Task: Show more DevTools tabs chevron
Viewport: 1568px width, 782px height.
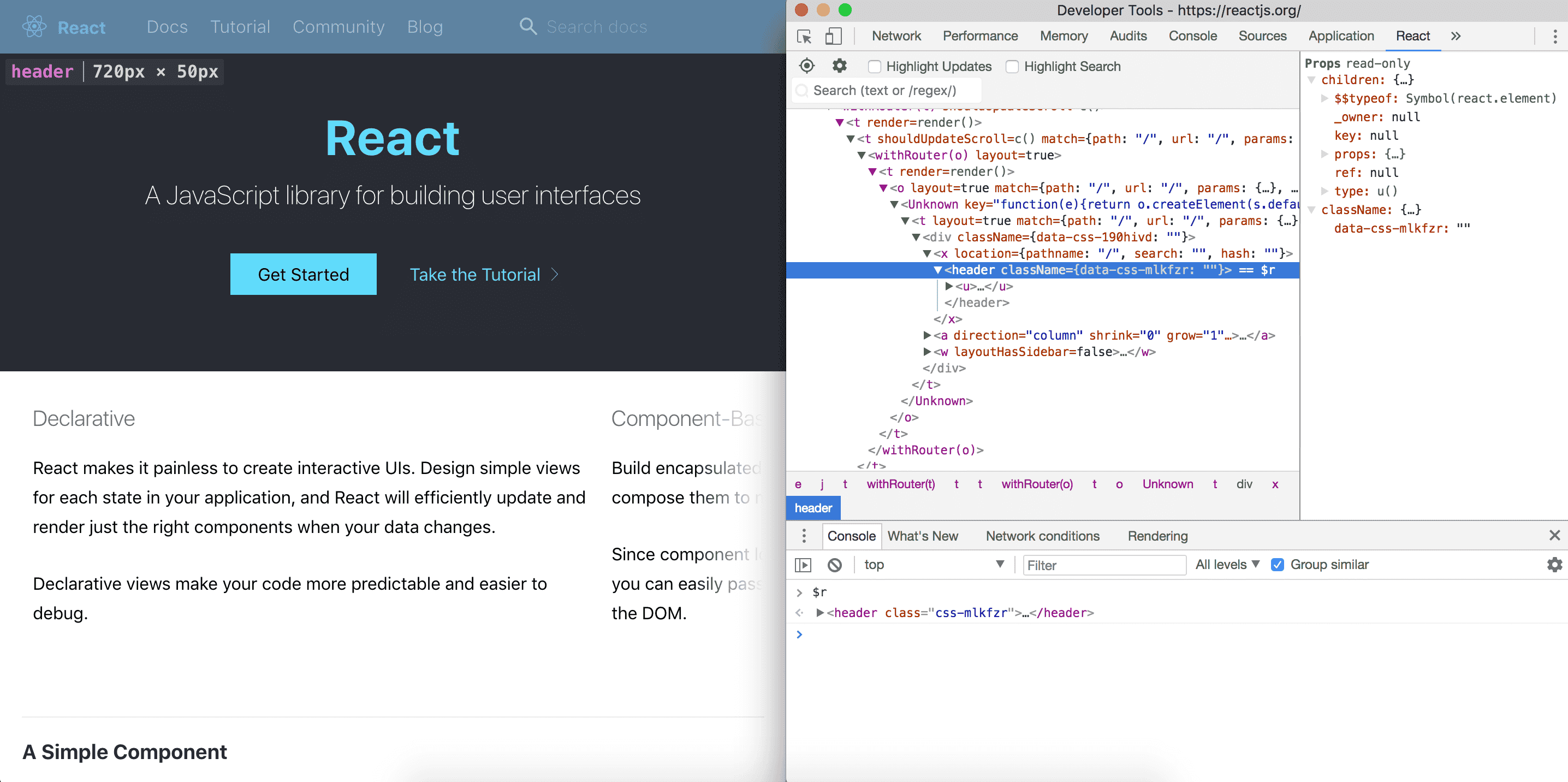Action: 1456,37
